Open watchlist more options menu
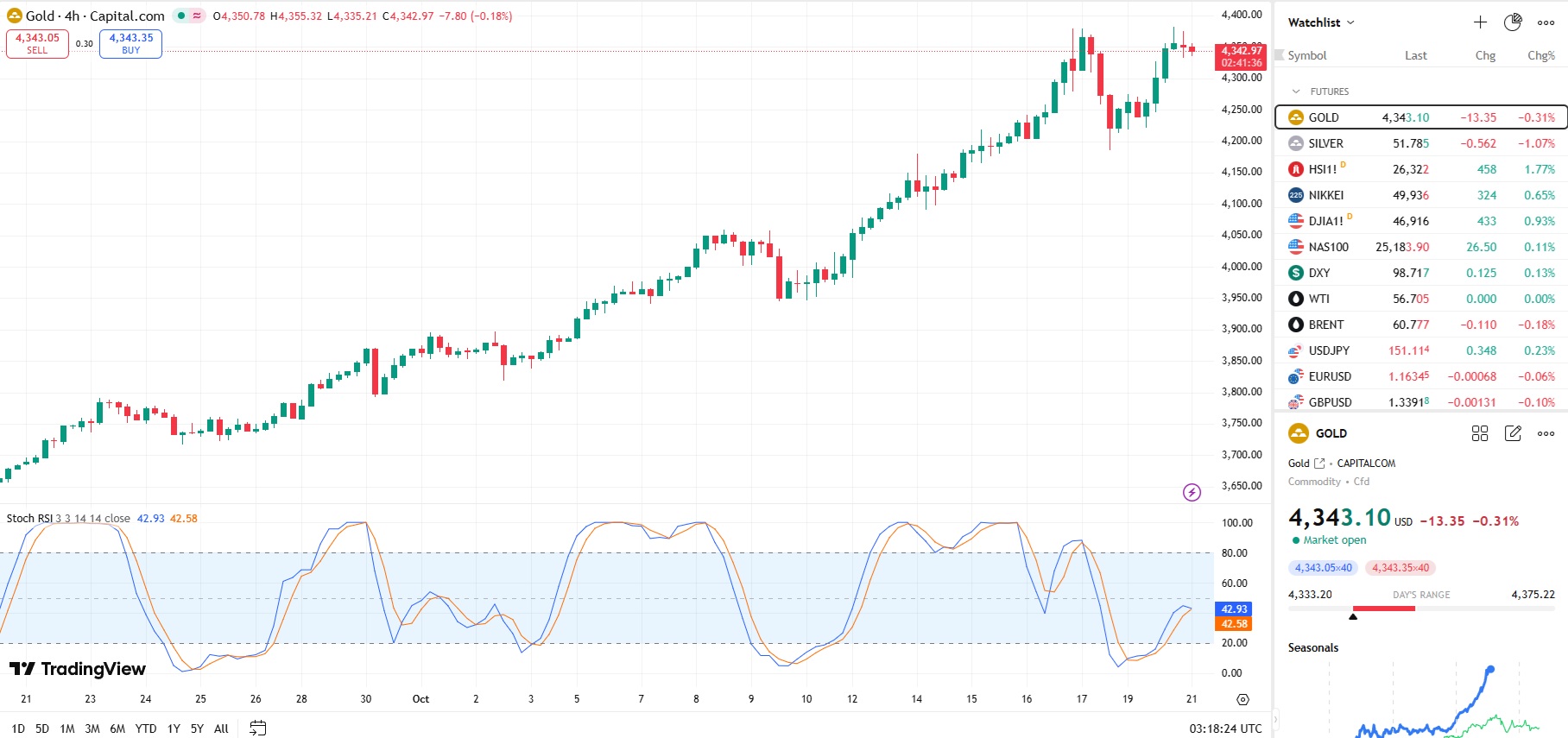This screenshot has width=1568, height=738. click(1546, 22)
